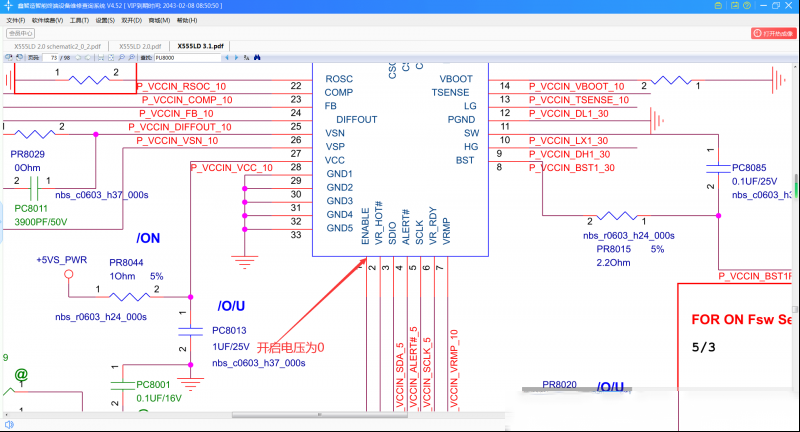Click the VBOOT pin label on chip

(456, 79)
